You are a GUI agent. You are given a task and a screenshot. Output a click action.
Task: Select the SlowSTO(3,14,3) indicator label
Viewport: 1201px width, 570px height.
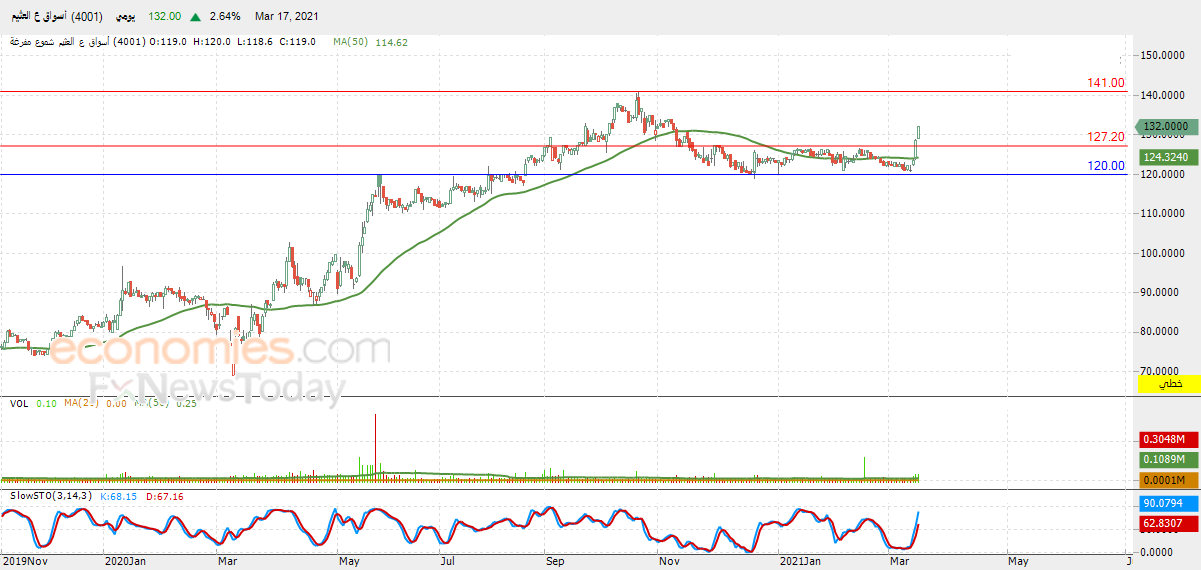[50, 496]
